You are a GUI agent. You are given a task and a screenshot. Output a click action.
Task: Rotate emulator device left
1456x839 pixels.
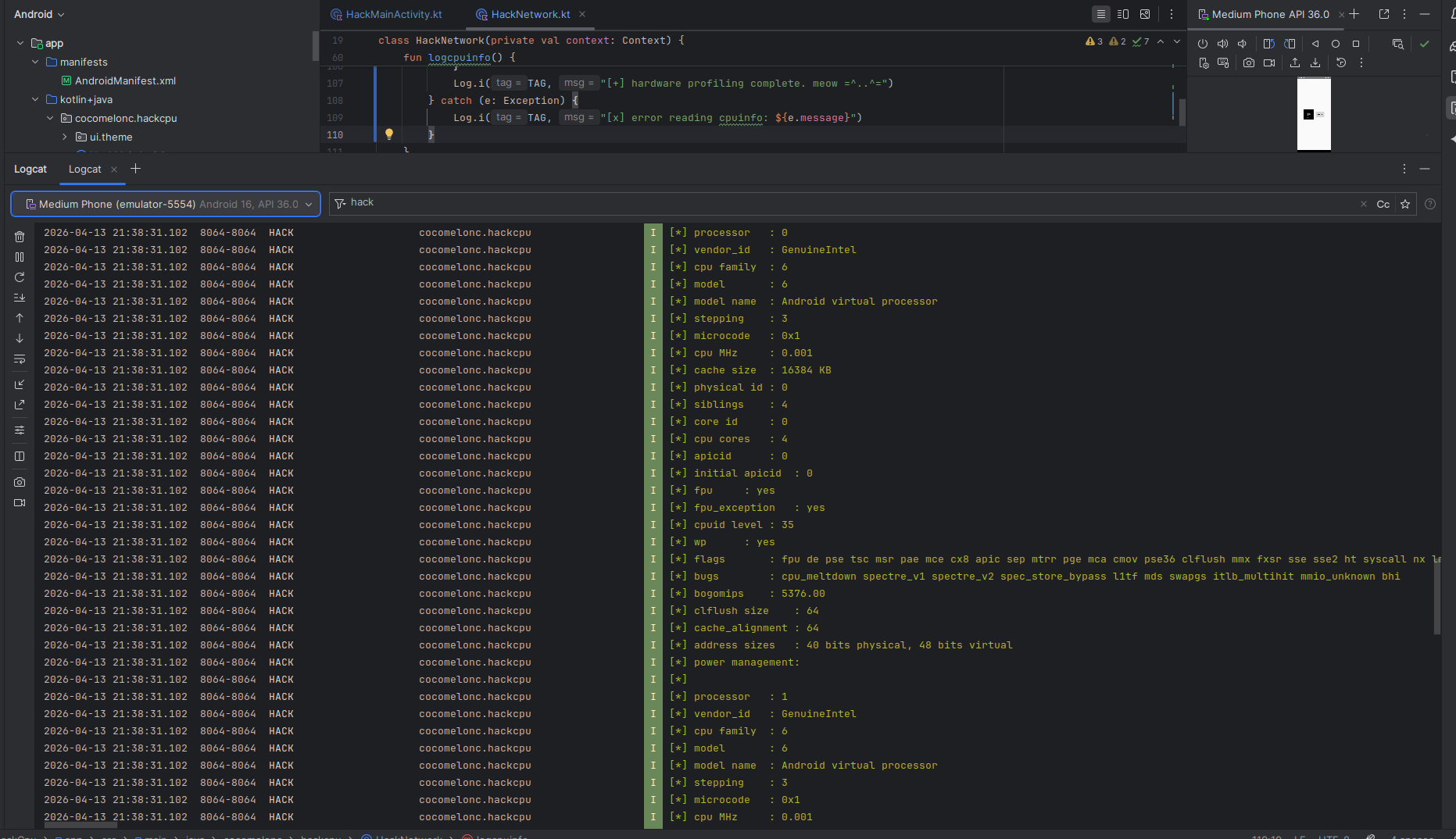[1268, 44]
